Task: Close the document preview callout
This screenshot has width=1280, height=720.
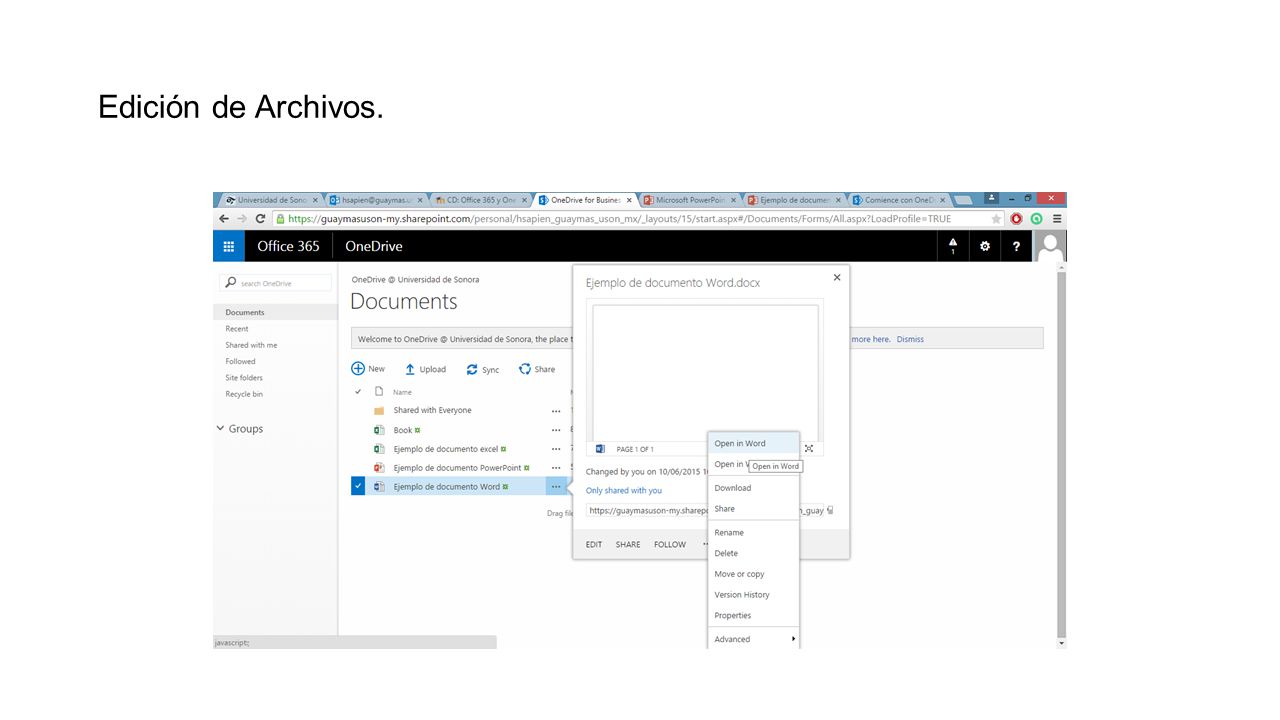Action: (837, 278)
